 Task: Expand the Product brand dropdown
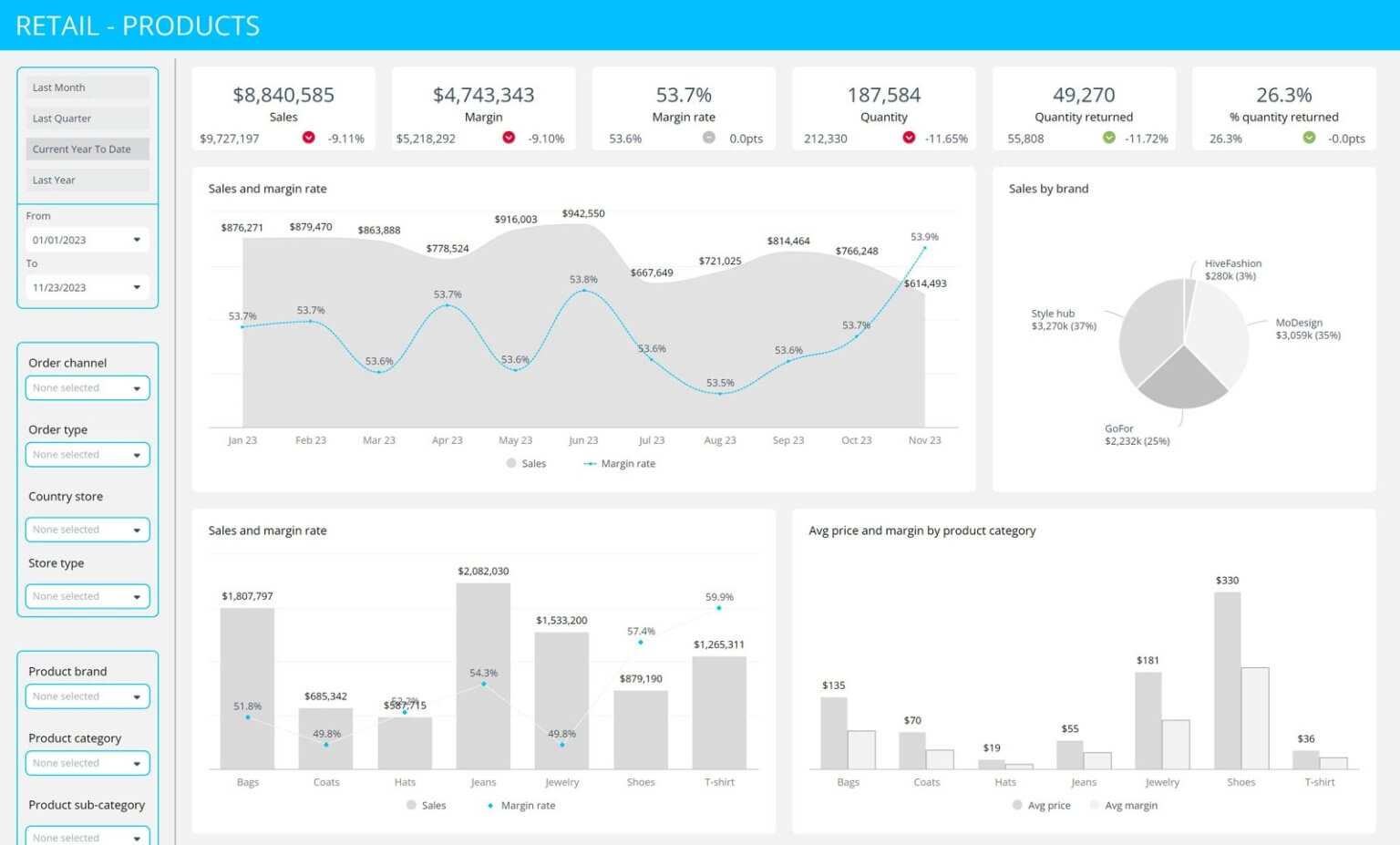click(x=87, y=696)
